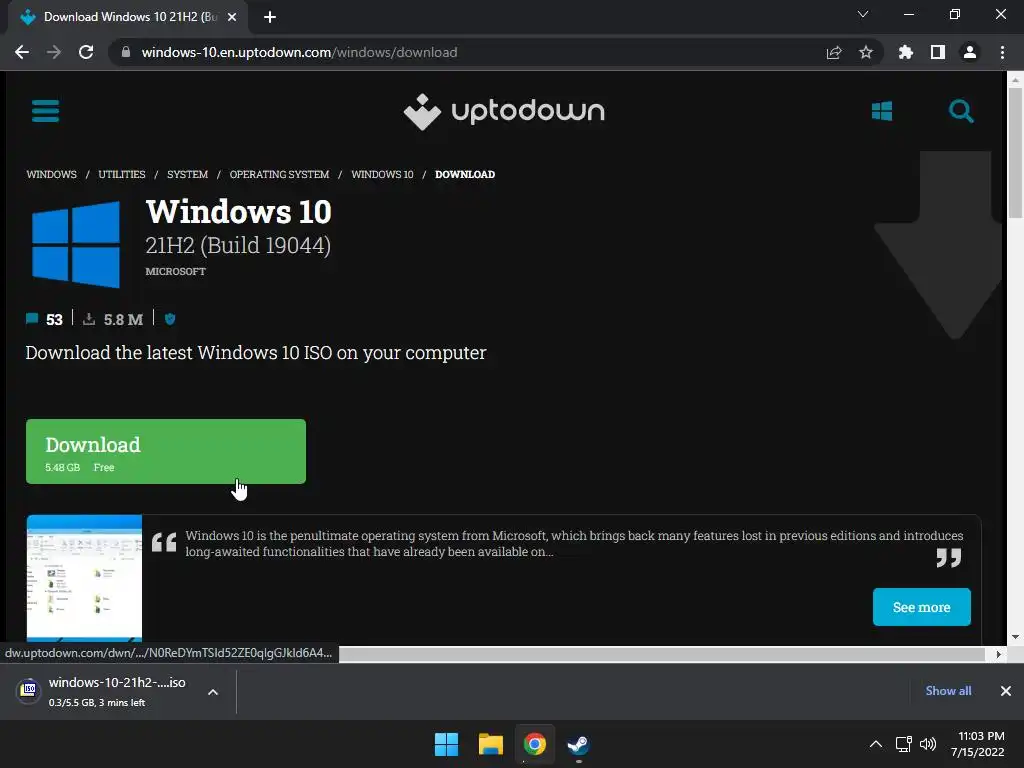Screen dimensions: 1024x768
Task: Click the Windows 10 app logo
Action: coord(76,244)
